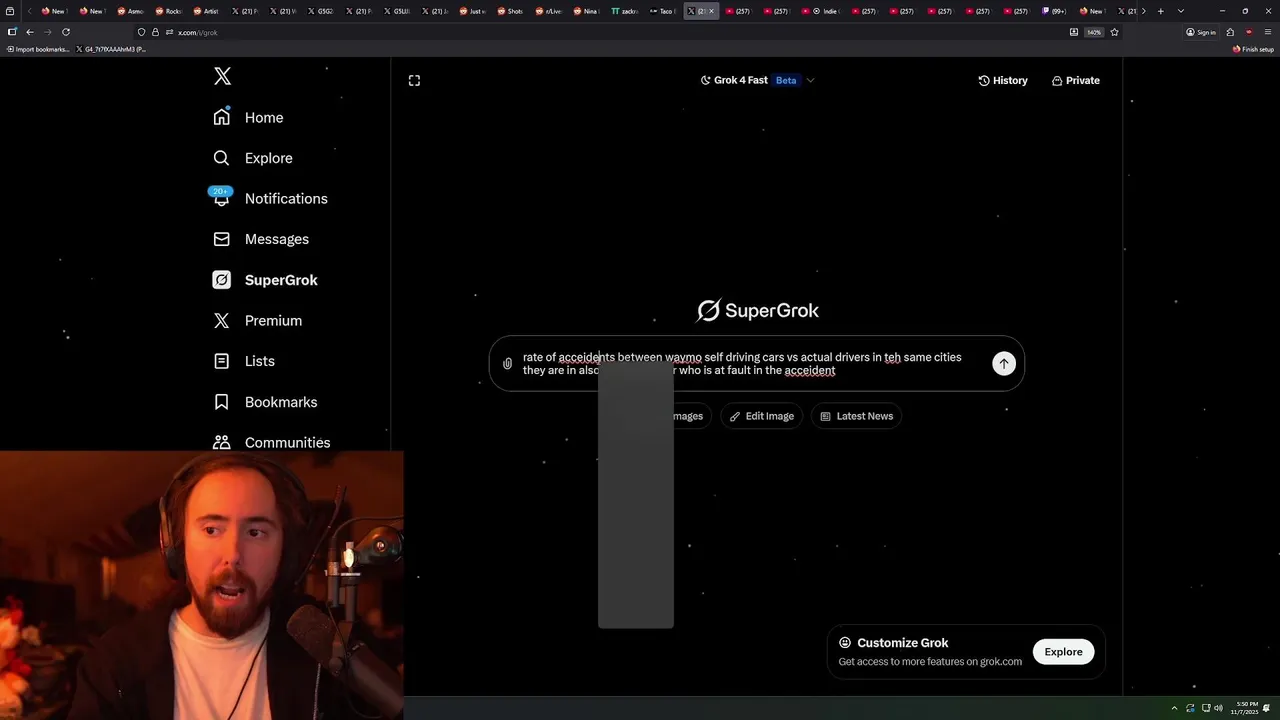Click the browser Back arrow

(x=29, y=32)
